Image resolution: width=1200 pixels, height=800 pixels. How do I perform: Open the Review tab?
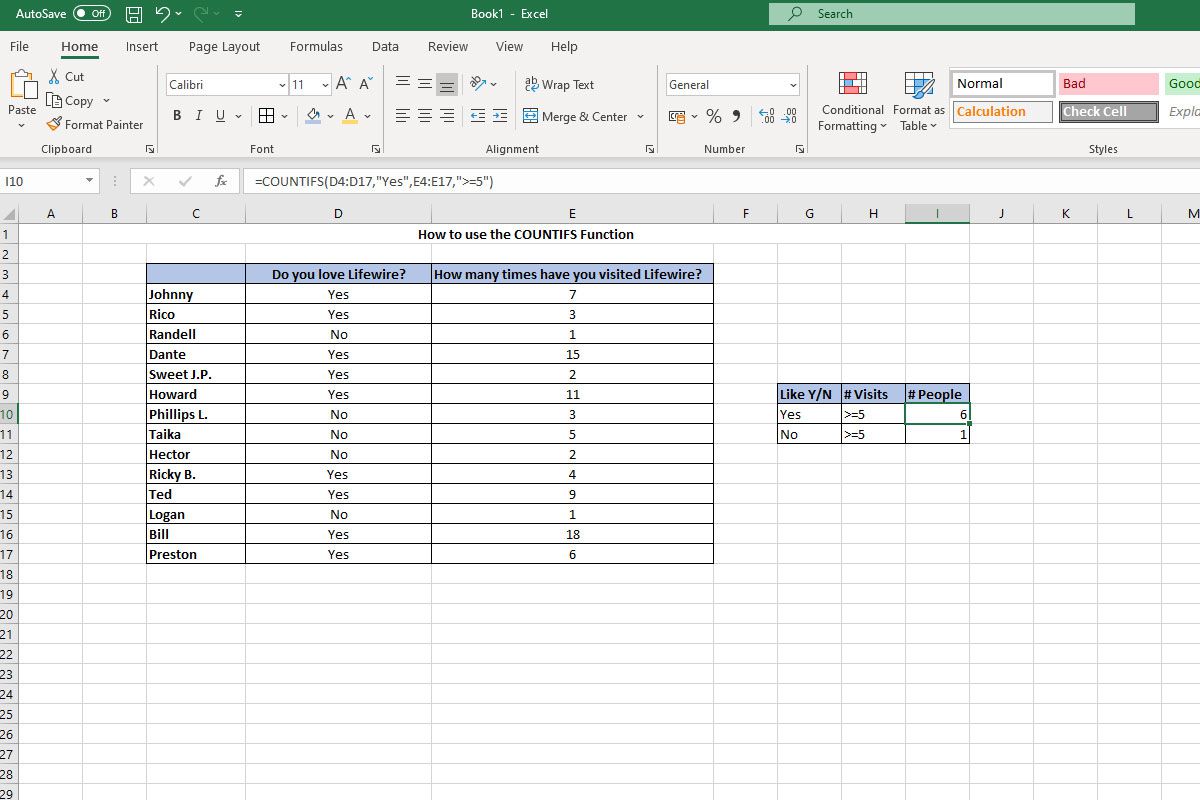(447, 46)
